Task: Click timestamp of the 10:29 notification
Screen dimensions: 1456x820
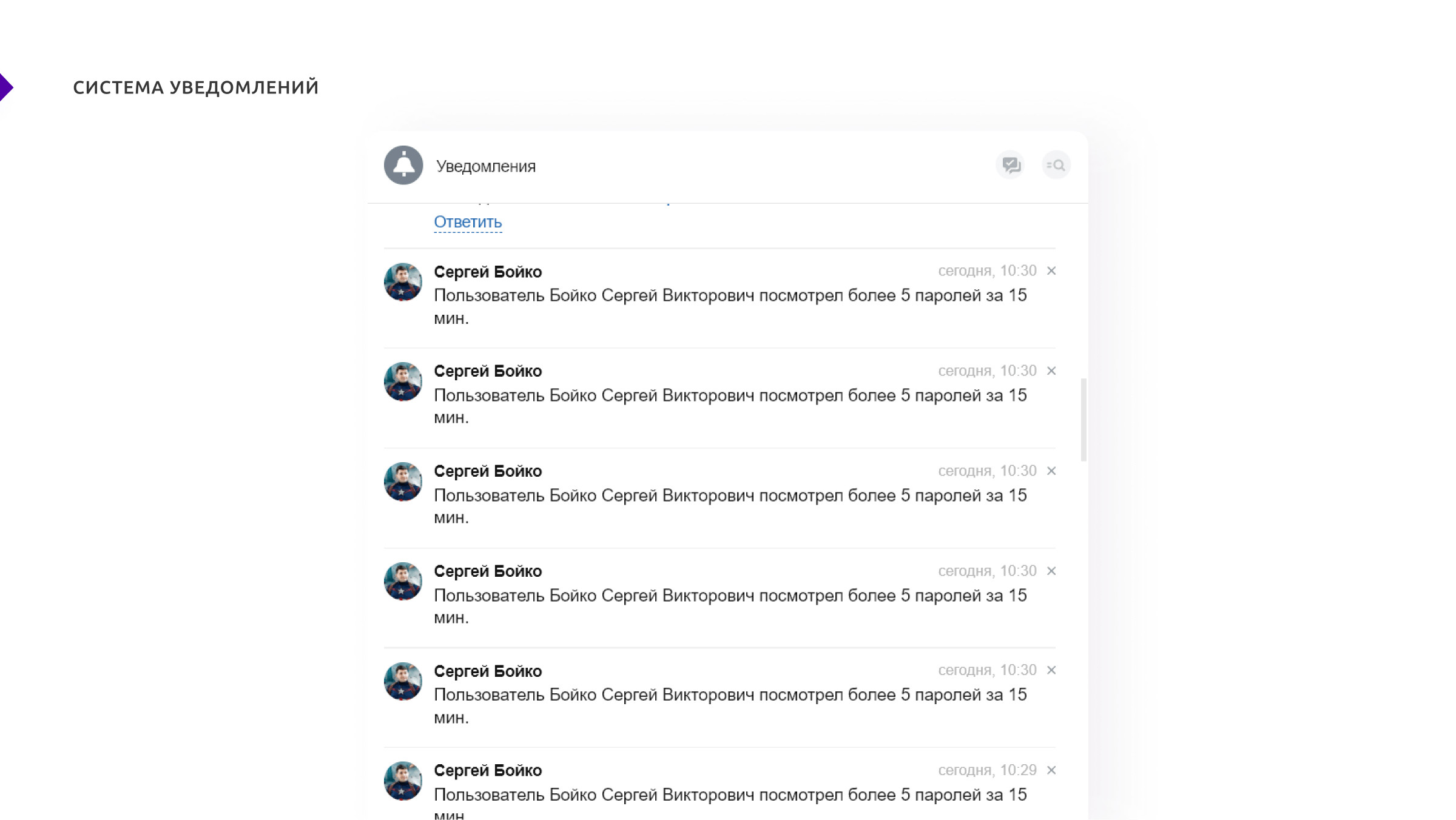Action: [987, 770]
